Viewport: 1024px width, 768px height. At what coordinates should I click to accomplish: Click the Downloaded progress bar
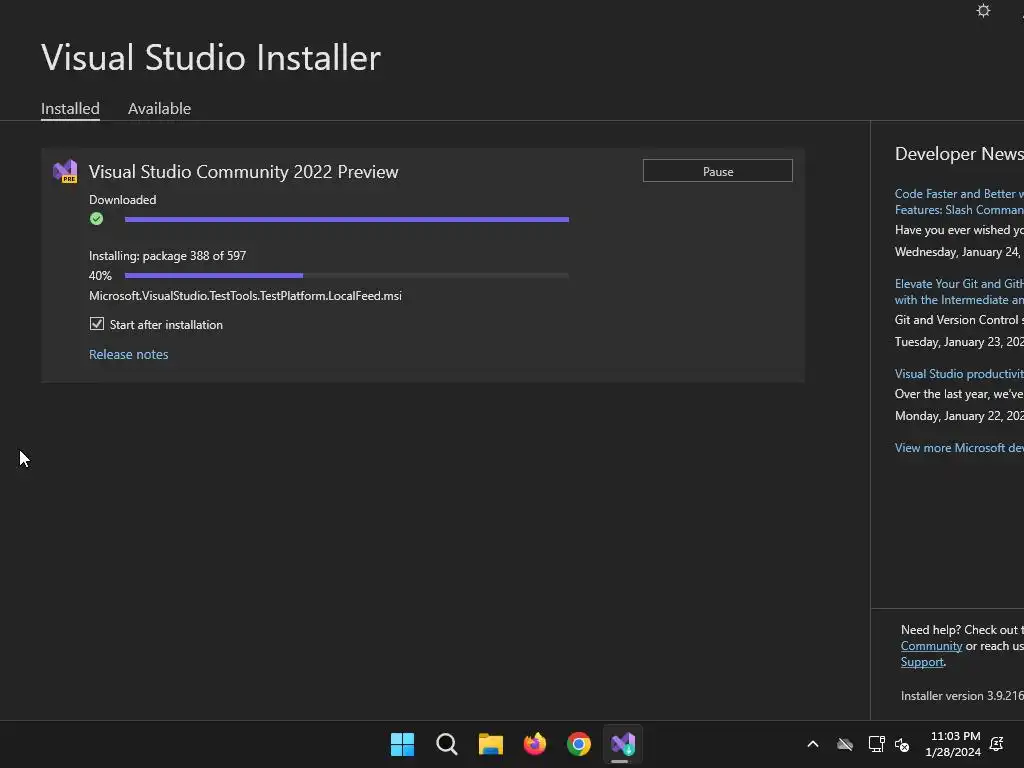tap(347, 219)
